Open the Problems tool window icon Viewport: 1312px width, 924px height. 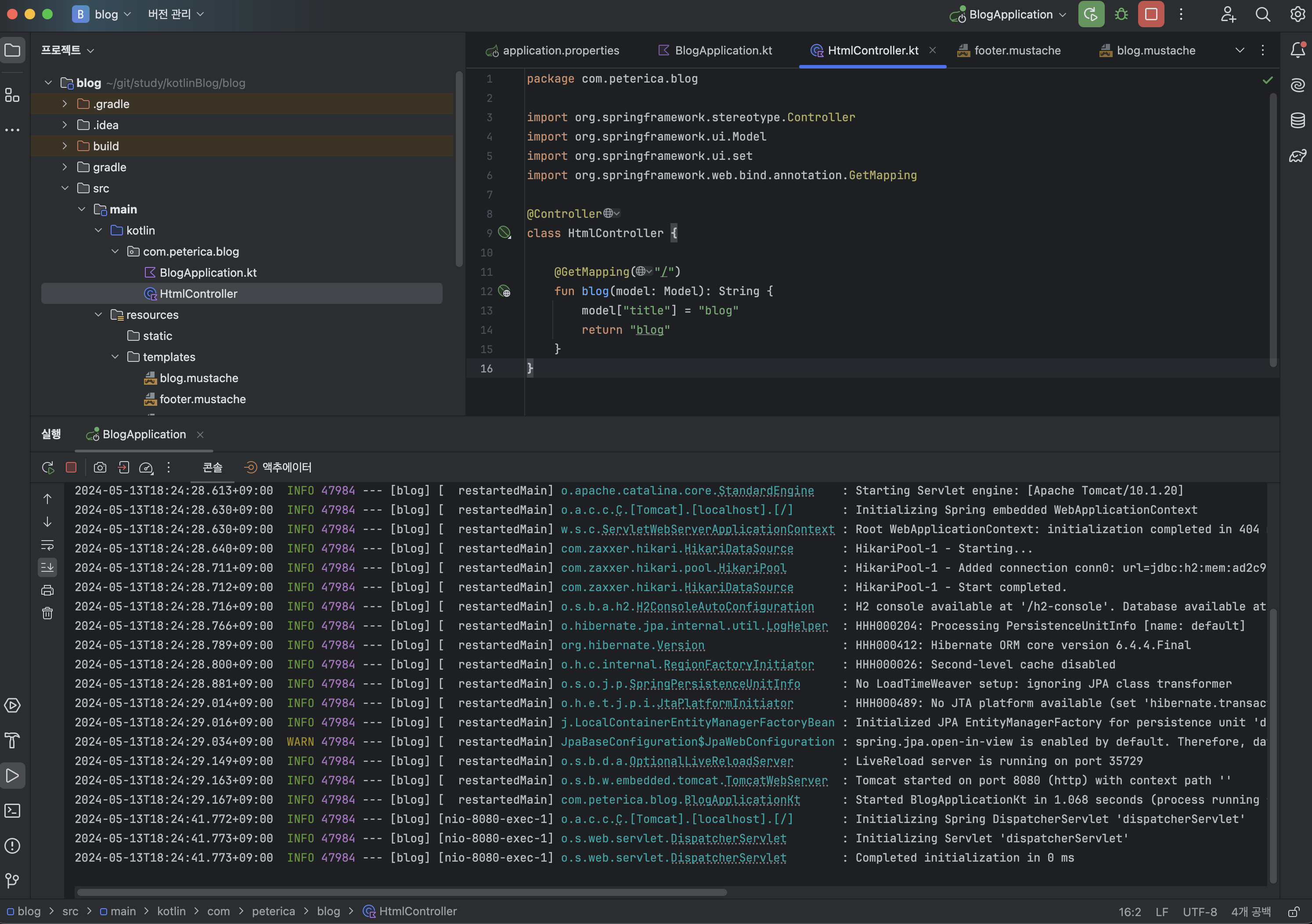13,846
